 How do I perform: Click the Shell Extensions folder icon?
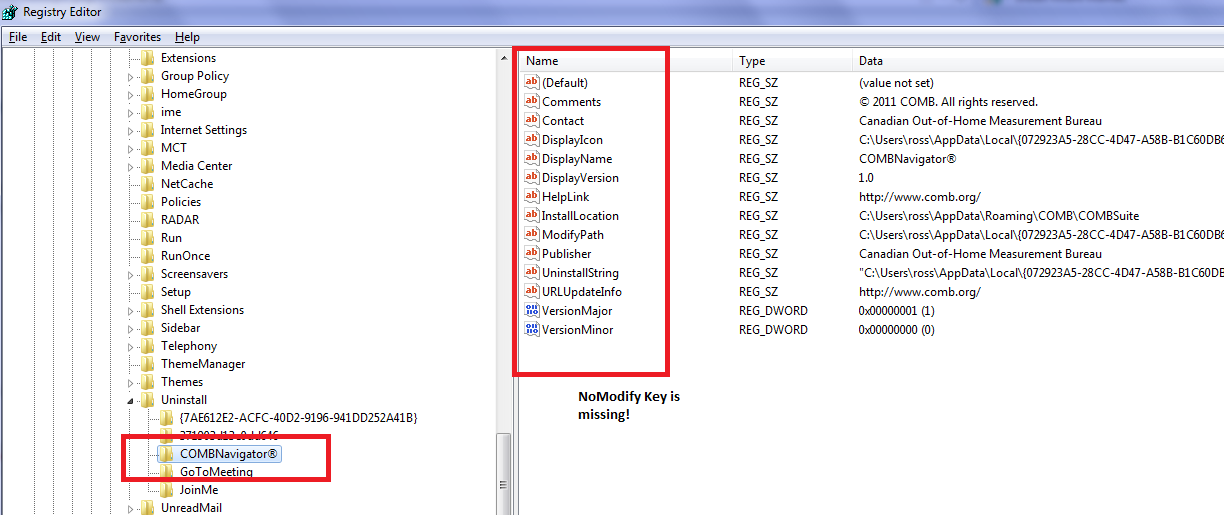tap(148, 310)
